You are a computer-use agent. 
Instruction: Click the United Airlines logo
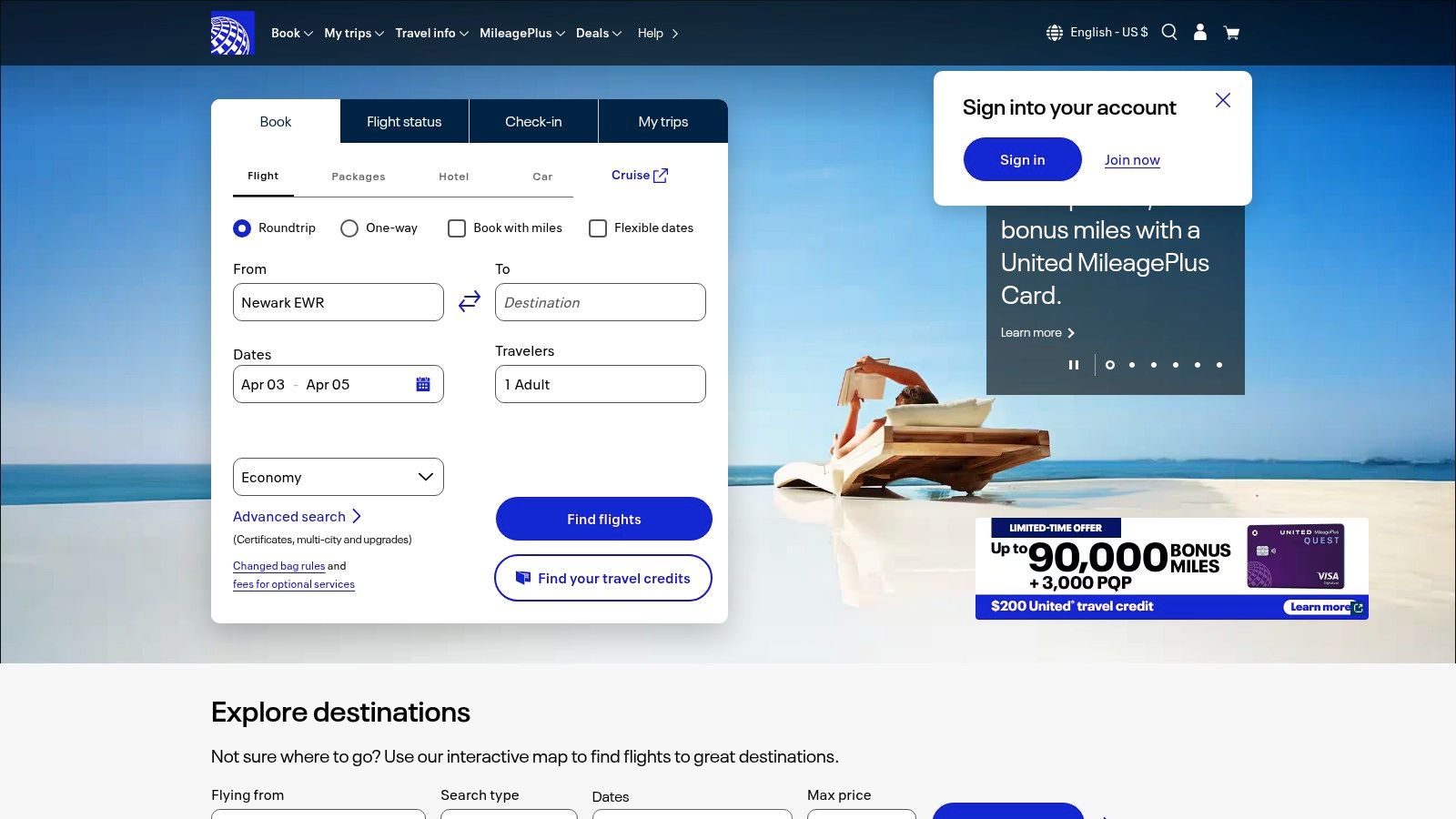(233, 33)
